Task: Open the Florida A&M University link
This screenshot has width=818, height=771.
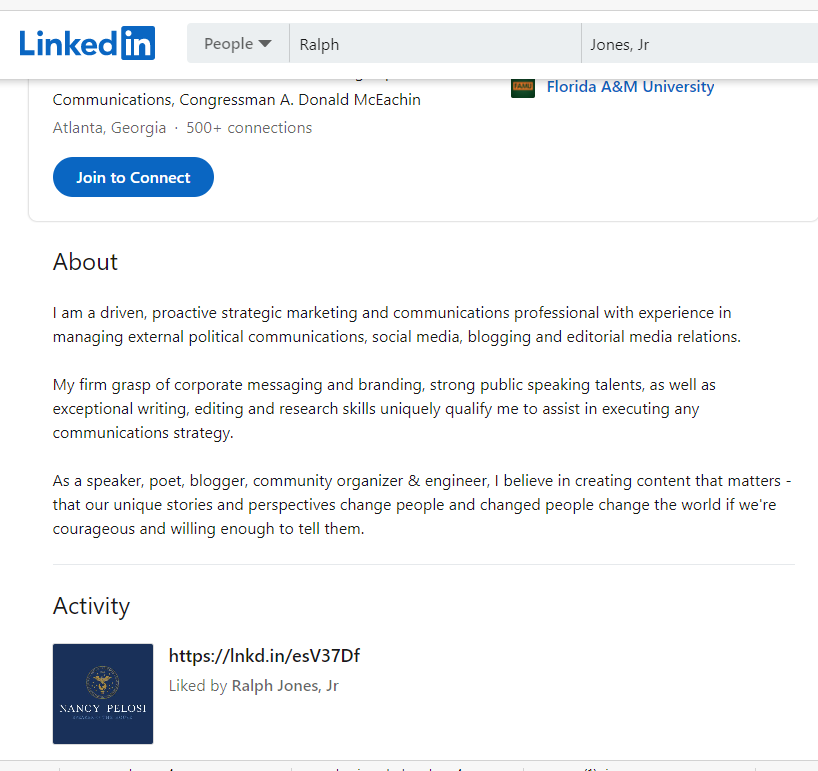Action: 630,87
